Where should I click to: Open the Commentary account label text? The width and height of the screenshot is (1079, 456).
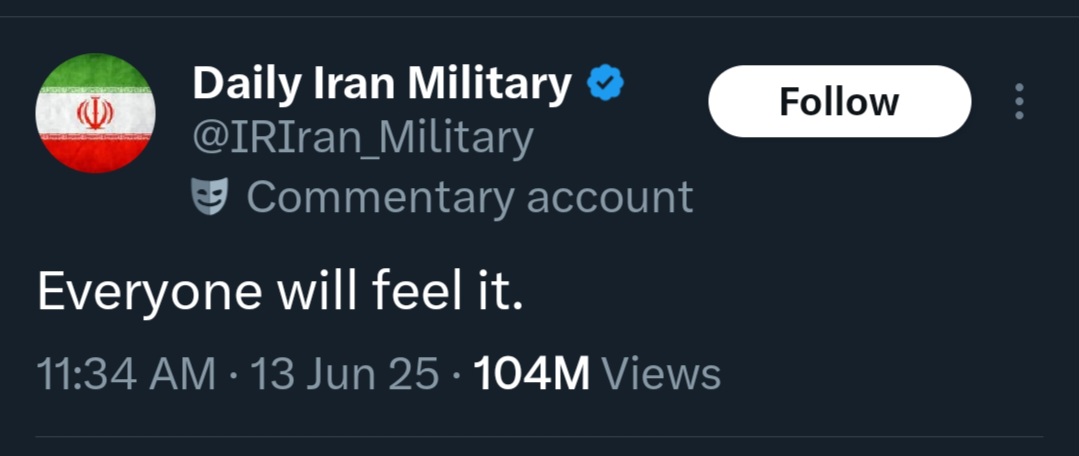point(470,198)
